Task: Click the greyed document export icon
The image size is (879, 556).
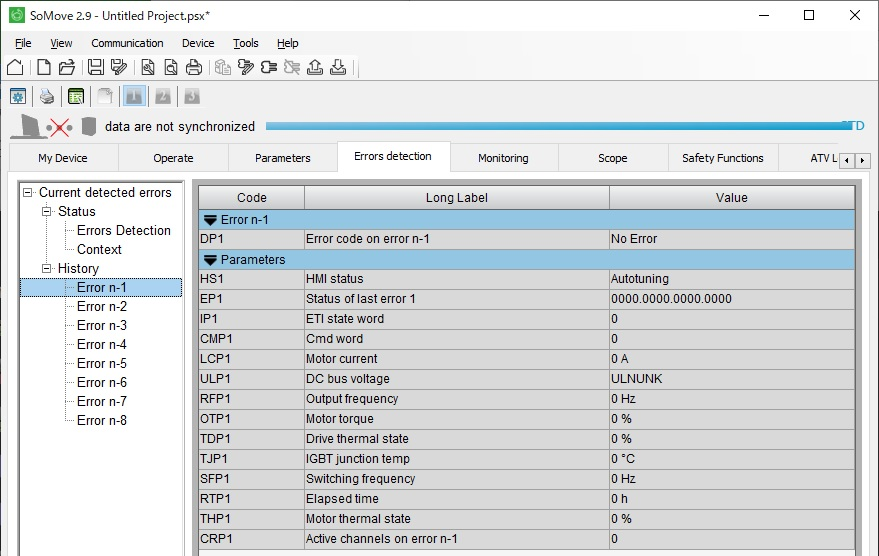Action: coord(105,96)
